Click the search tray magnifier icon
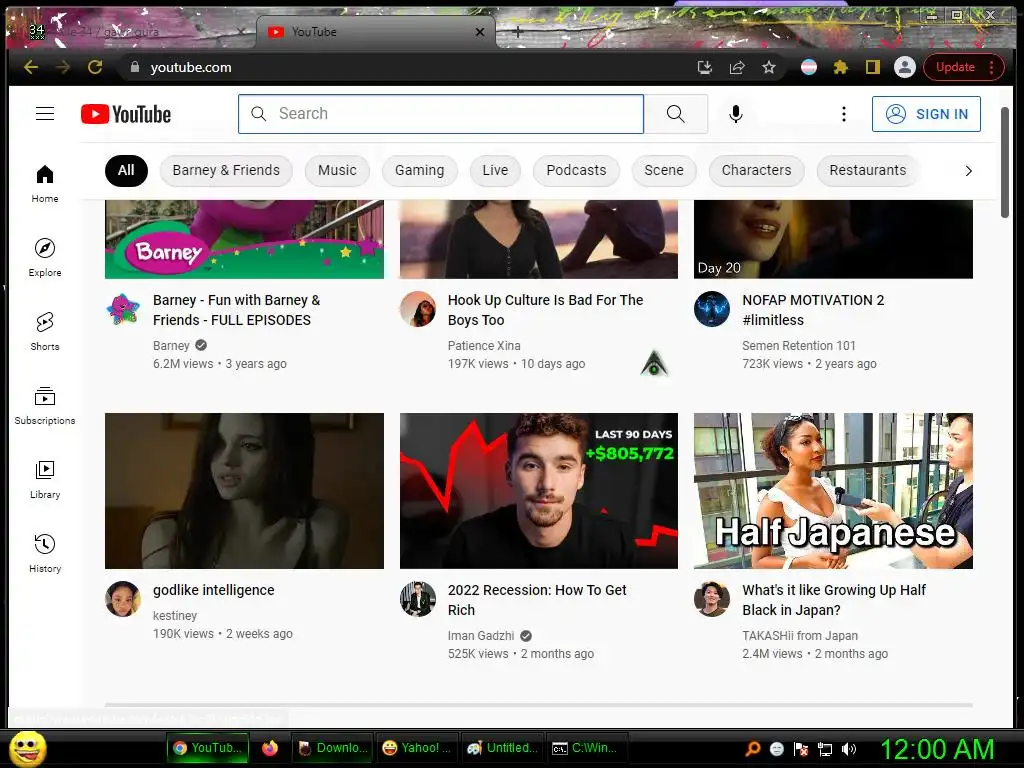1024x768 pixels. [752, 749]
